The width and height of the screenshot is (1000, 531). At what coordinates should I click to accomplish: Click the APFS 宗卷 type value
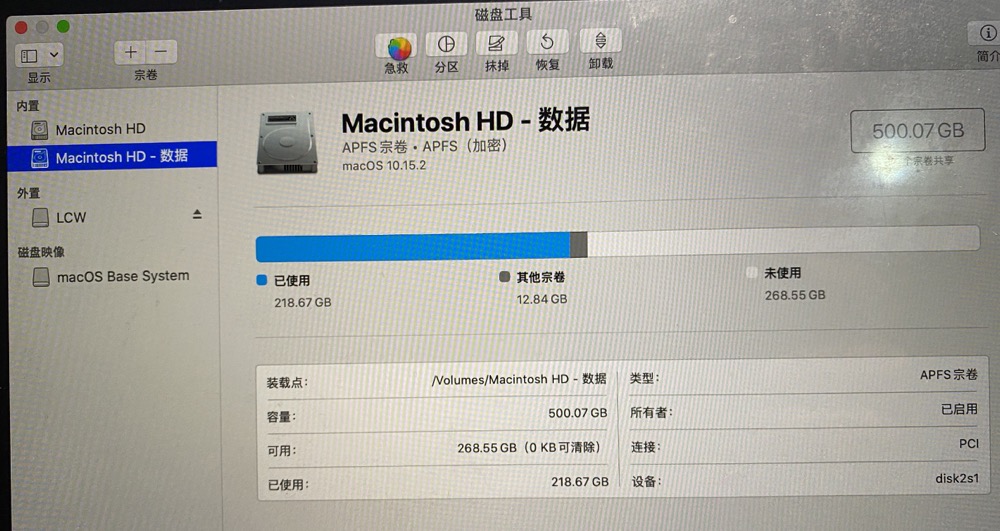948,375
